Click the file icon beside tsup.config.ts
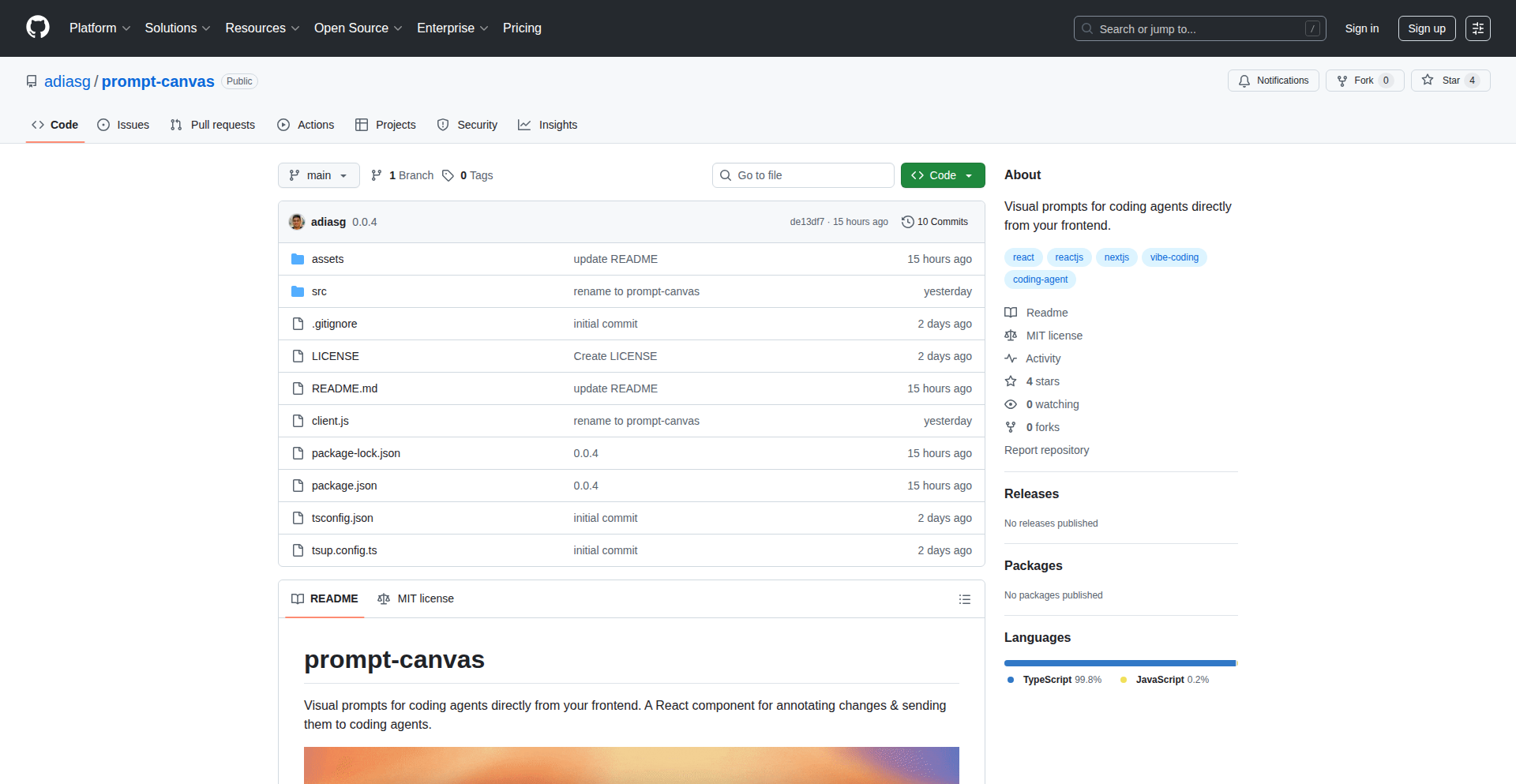Viewport: 1516px width, 784px height. point(298,550)
